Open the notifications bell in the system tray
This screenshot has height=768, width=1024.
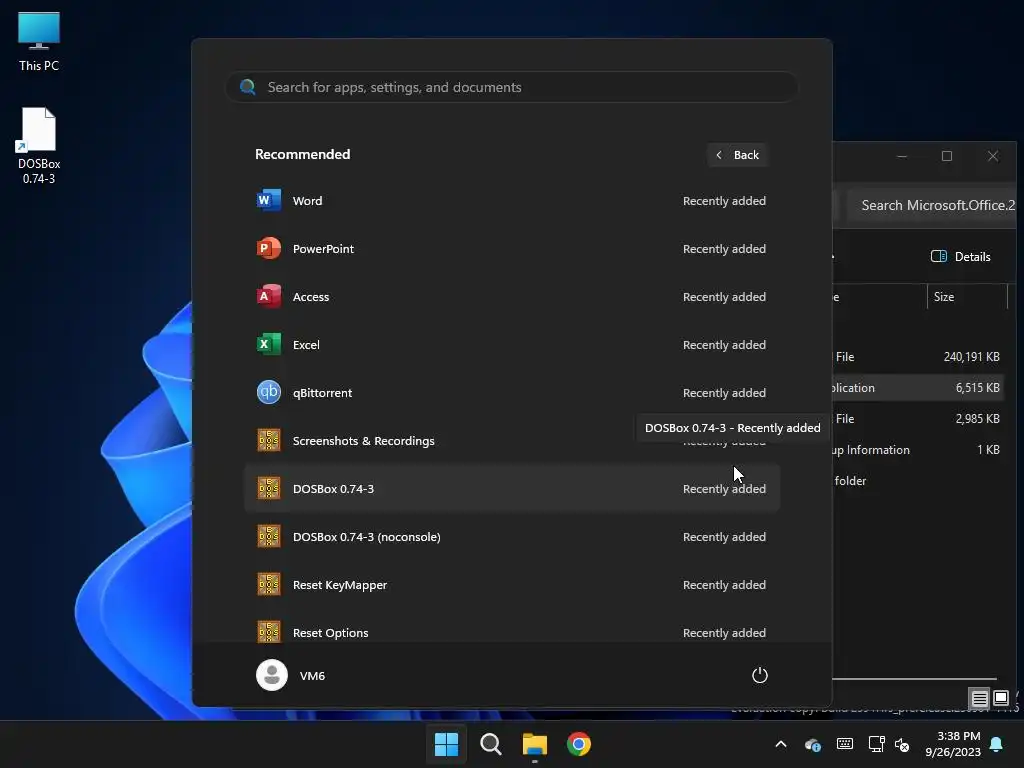(997, 744)
